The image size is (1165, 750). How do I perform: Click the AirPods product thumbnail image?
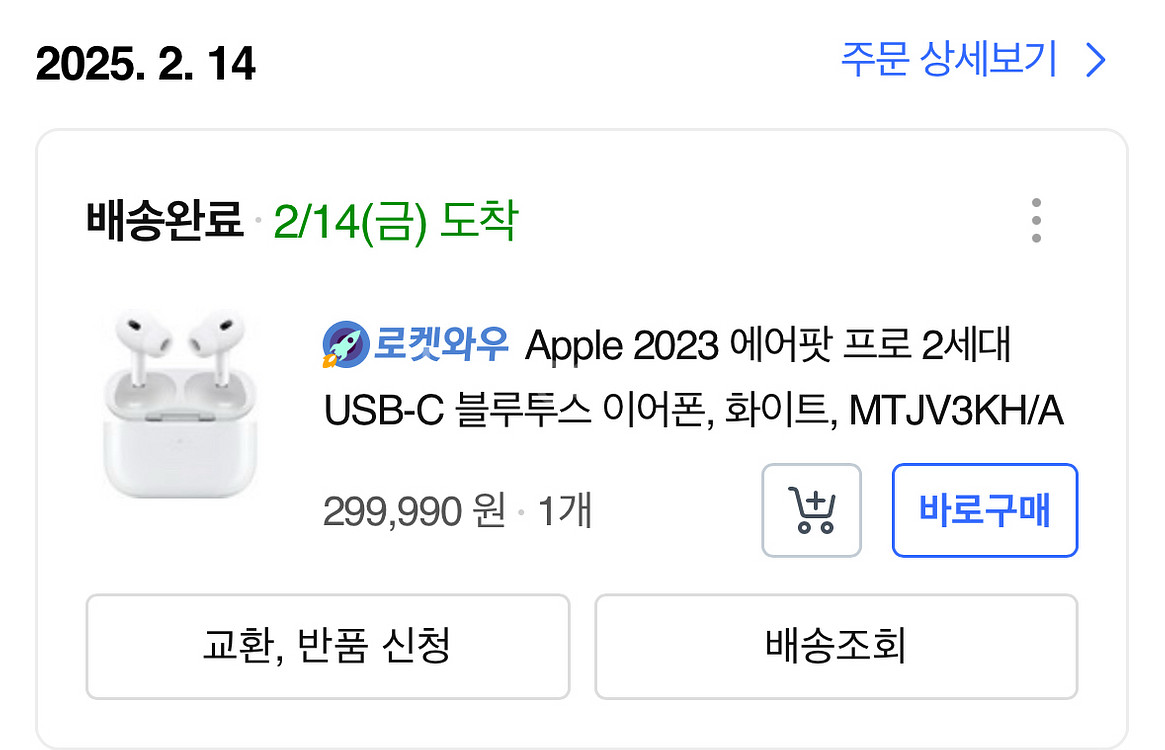point(178,403)
